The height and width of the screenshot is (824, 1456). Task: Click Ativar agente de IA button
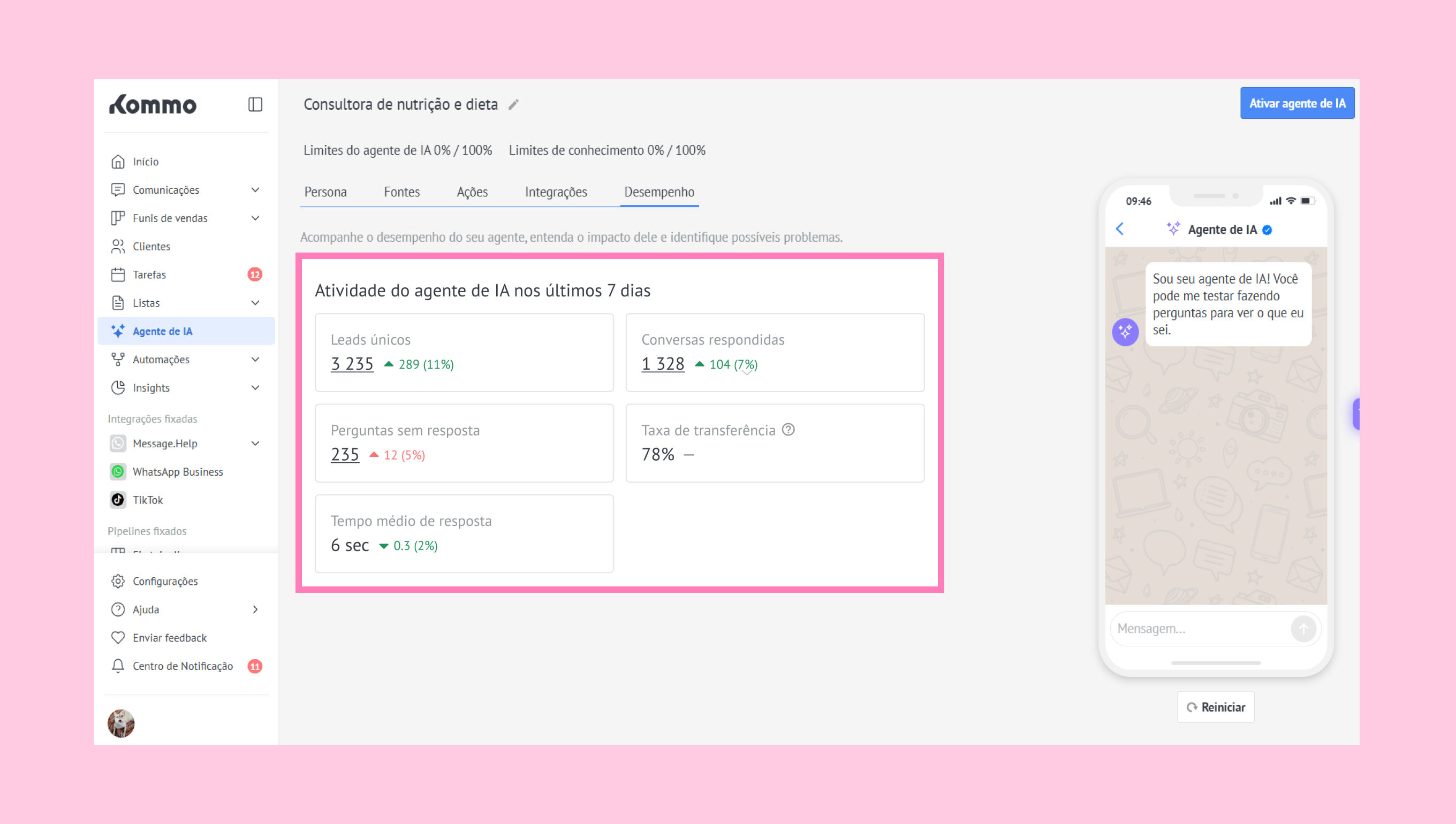coord(1297,103)
